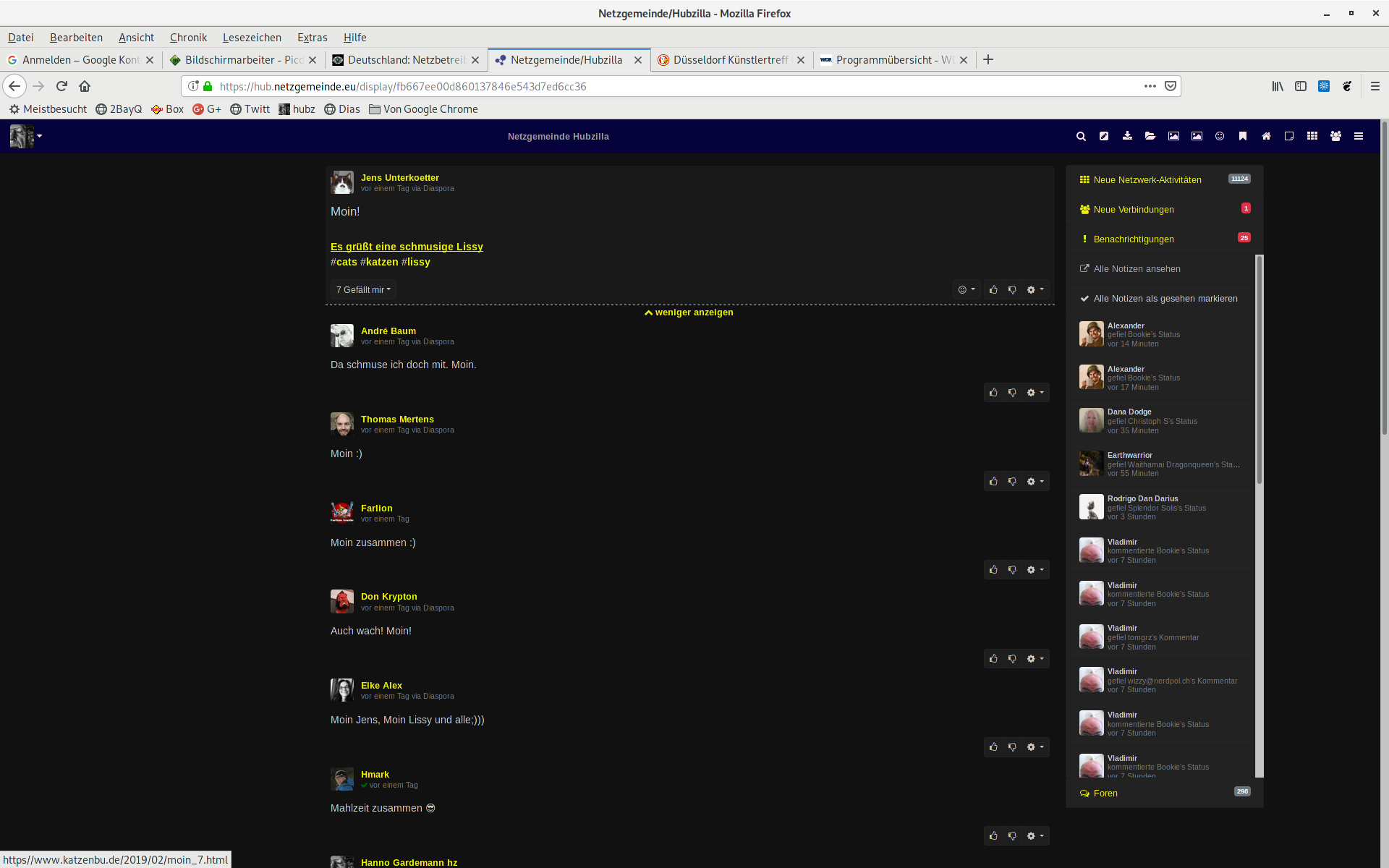Open Earthwarrior notification entry
This screenshot has height=868, width=1389.
pyautogui.click(x=1160, y=464)
